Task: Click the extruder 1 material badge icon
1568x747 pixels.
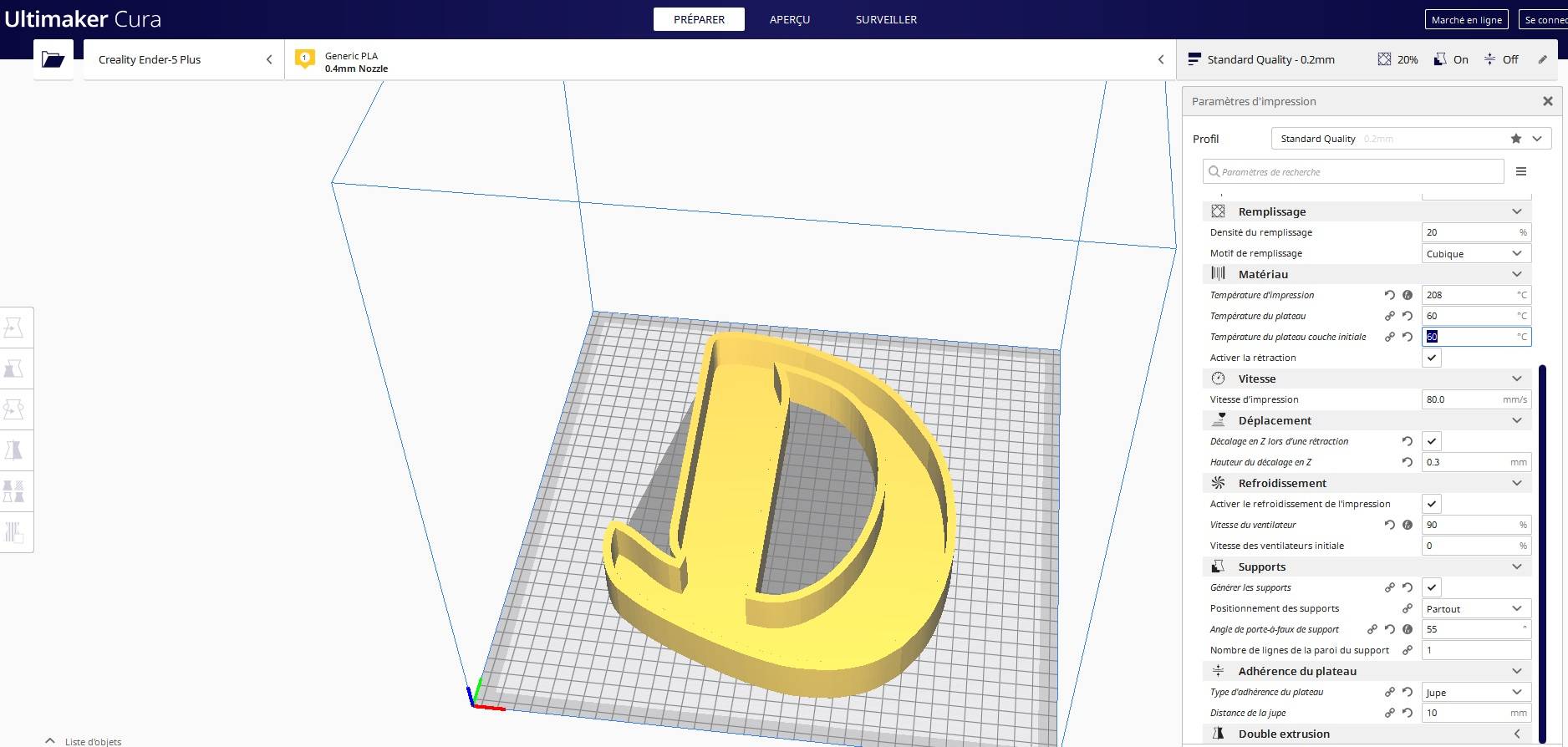Action: (x=305, y=59)
